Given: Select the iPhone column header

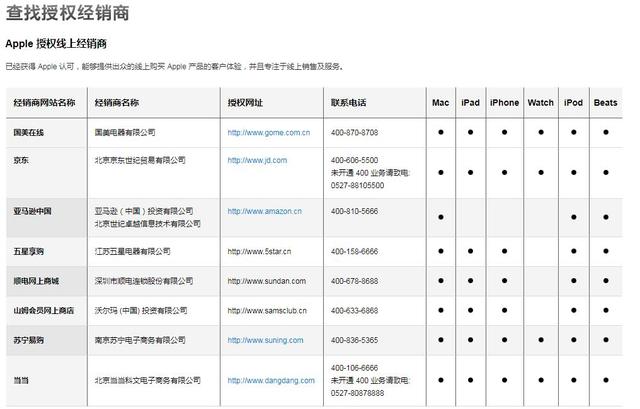Looking at the screenshot, I should click(x=504, y=103).
